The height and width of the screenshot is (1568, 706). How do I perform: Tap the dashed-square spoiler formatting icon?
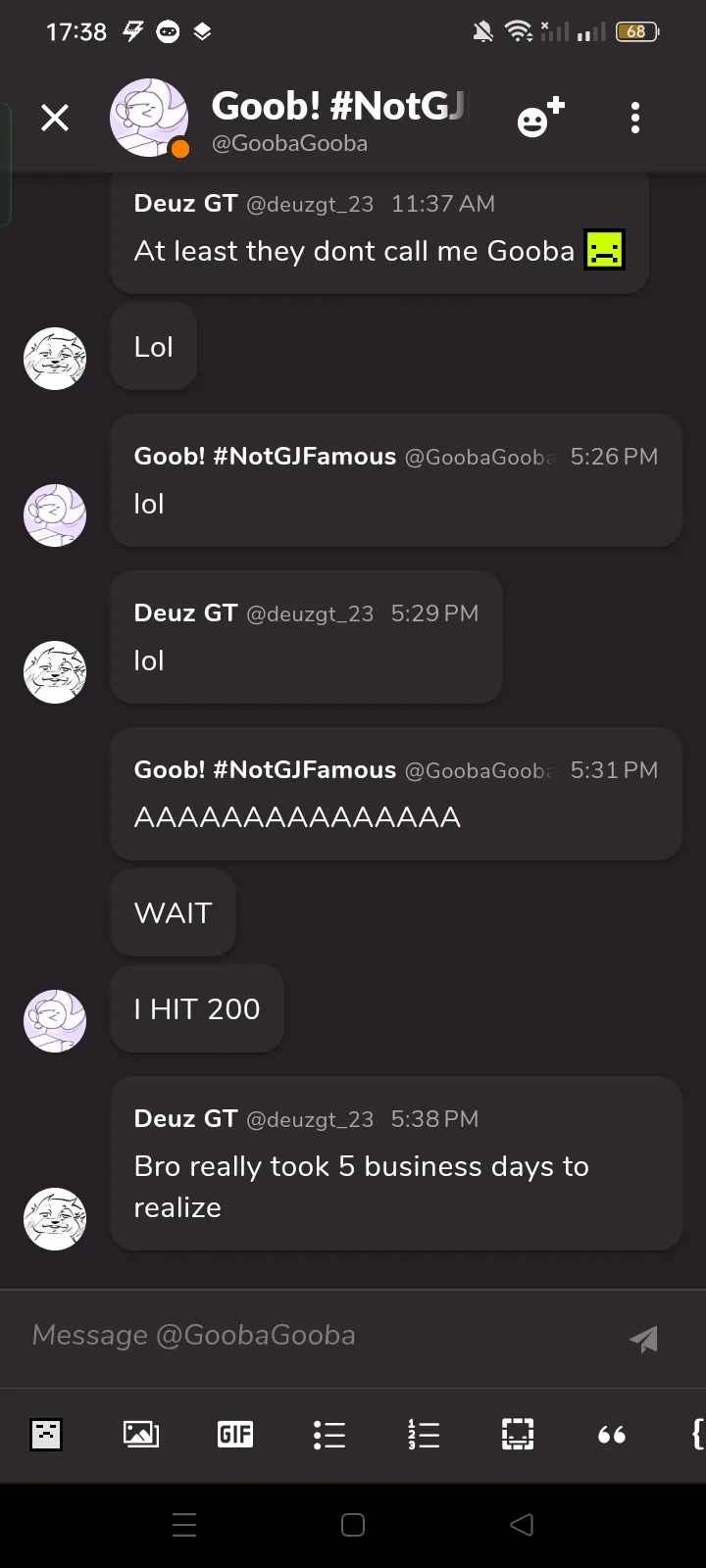point(518,1435)
